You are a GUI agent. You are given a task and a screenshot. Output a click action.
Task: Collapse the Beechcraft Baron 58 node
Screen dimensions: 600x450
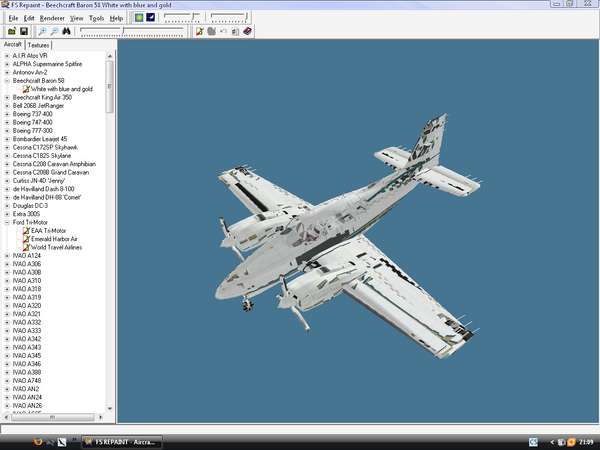pyautogui.click(x=7, y=81)
